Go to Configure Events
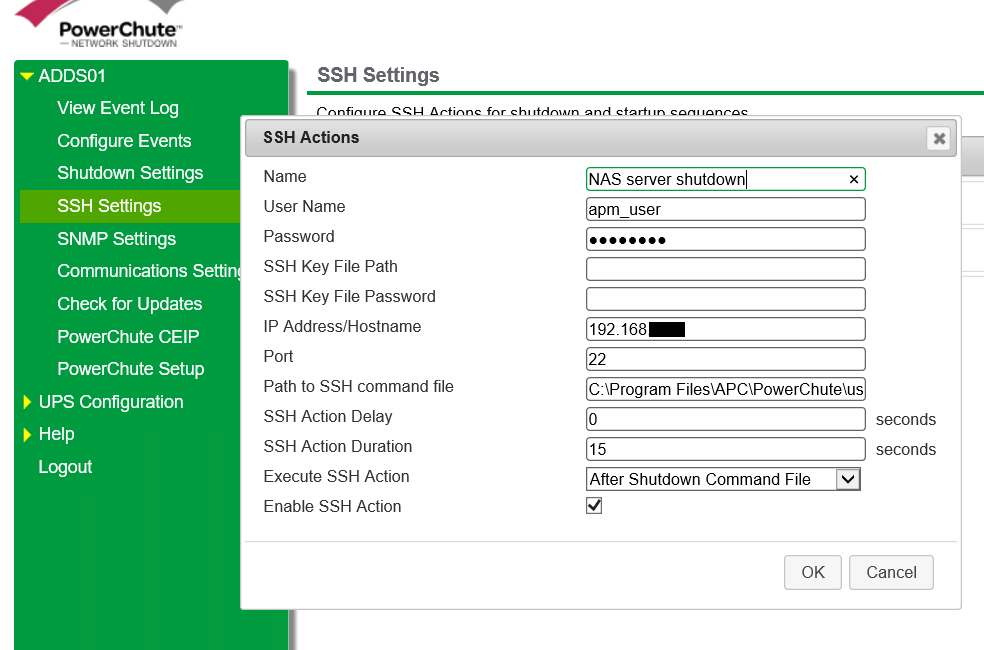Viewport: 984px width, 650px height. [x=124, y=141]
